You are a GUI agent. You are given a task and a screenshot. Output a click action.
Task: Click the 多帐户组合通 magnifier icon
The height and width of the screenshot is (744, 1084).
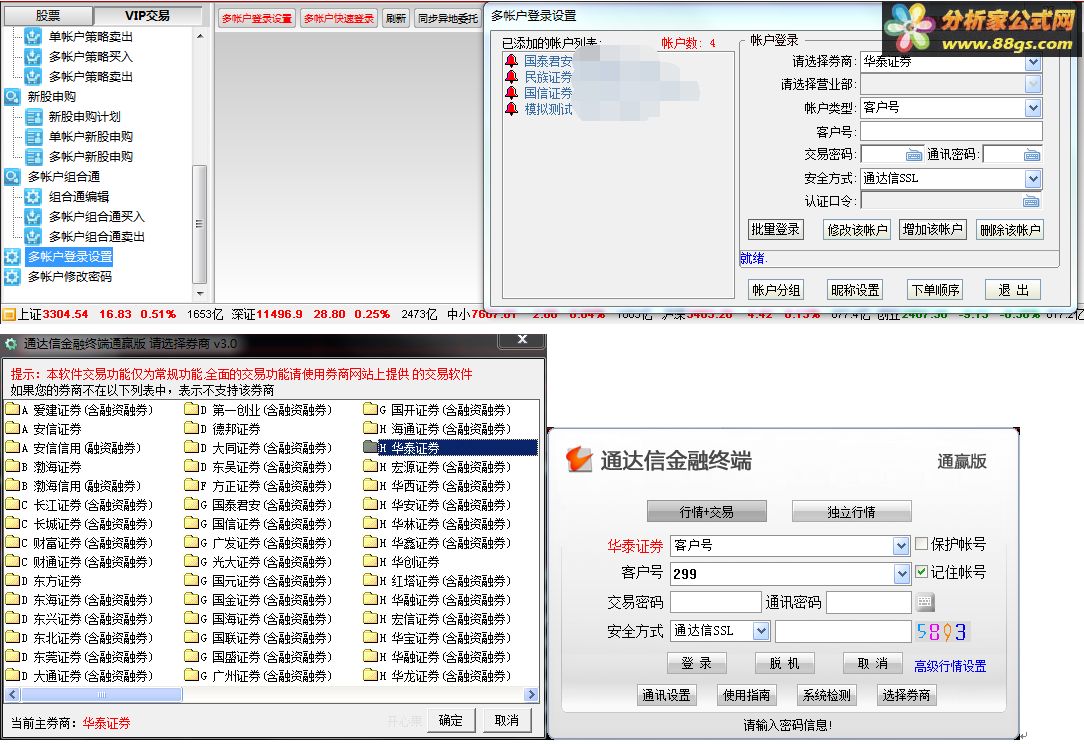[12, 177]
